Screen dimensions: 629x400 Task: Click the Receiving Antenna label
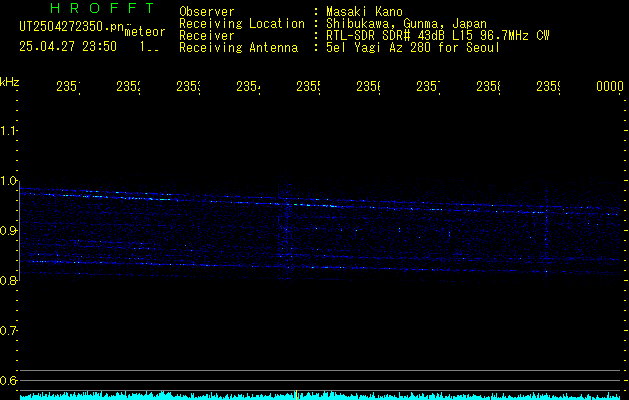(x=239, y=48)
